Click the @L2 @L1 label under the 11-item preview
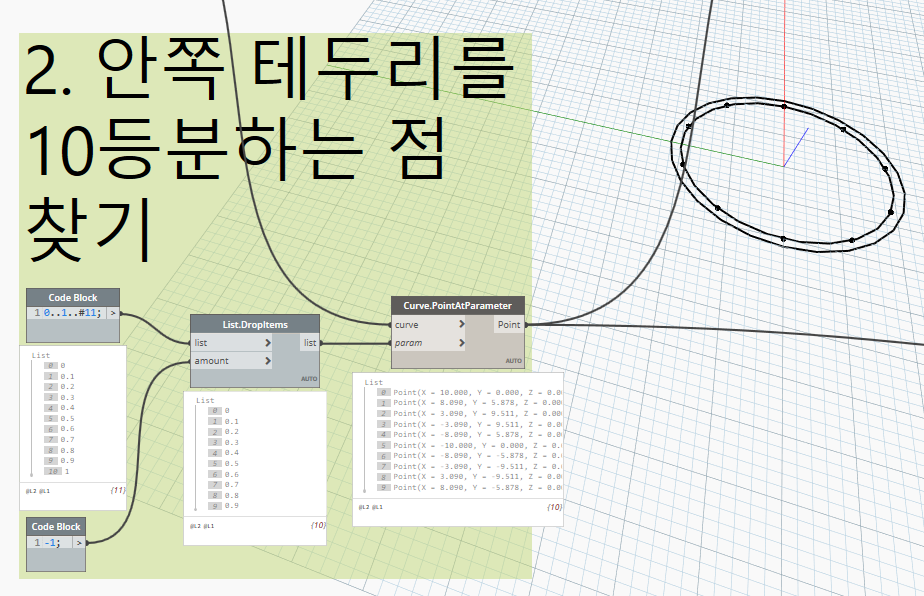This screenshot has height=596, width=924. point(38,490)
